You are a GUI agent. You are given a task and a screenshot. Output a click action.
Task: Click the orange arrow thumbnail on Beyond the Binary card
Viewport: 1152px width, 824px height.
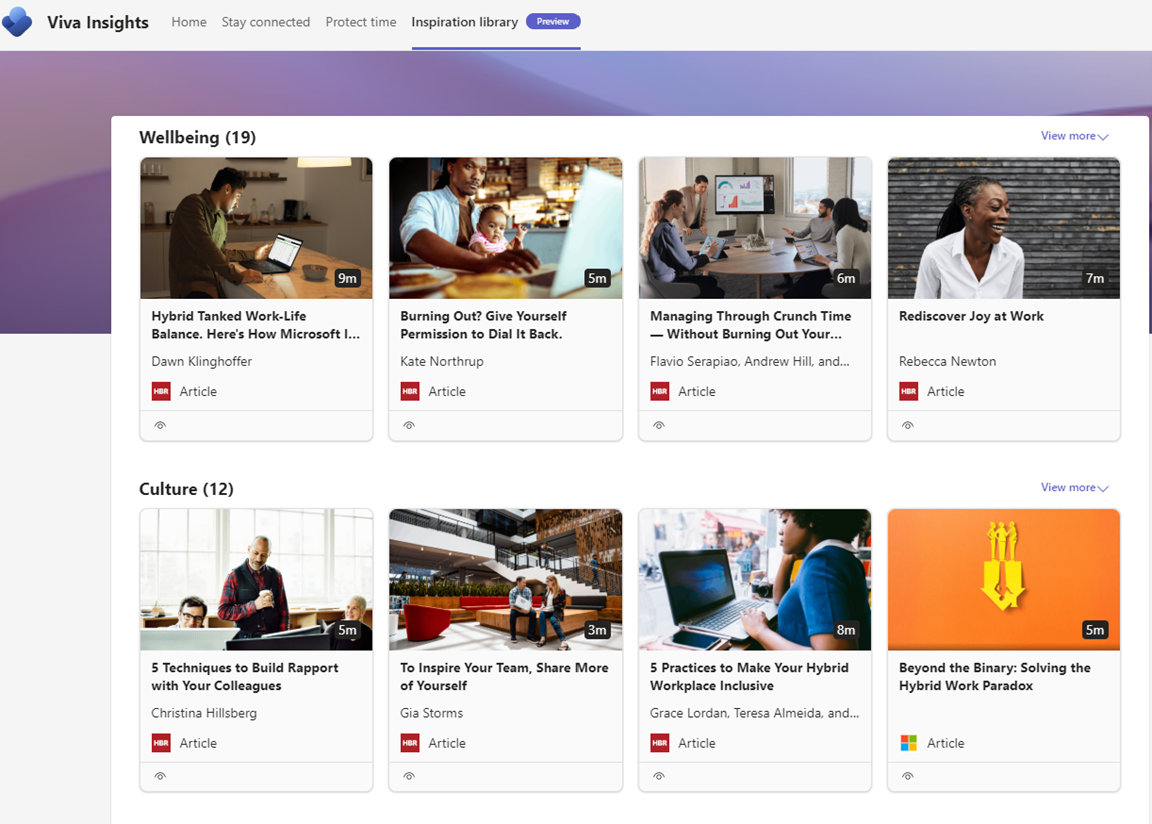1004,579
